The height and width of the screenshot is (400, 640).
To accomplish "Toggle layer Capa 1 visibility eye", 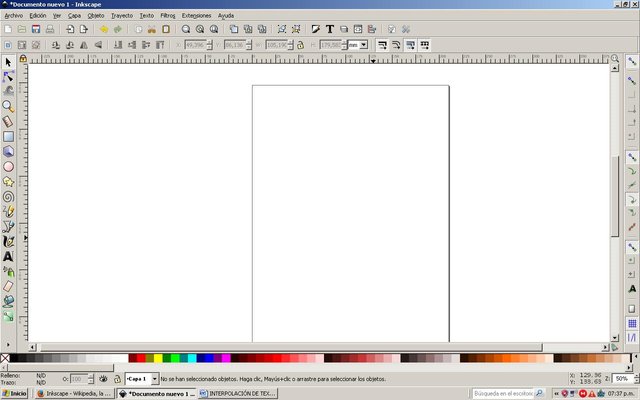I will point(103,379).
